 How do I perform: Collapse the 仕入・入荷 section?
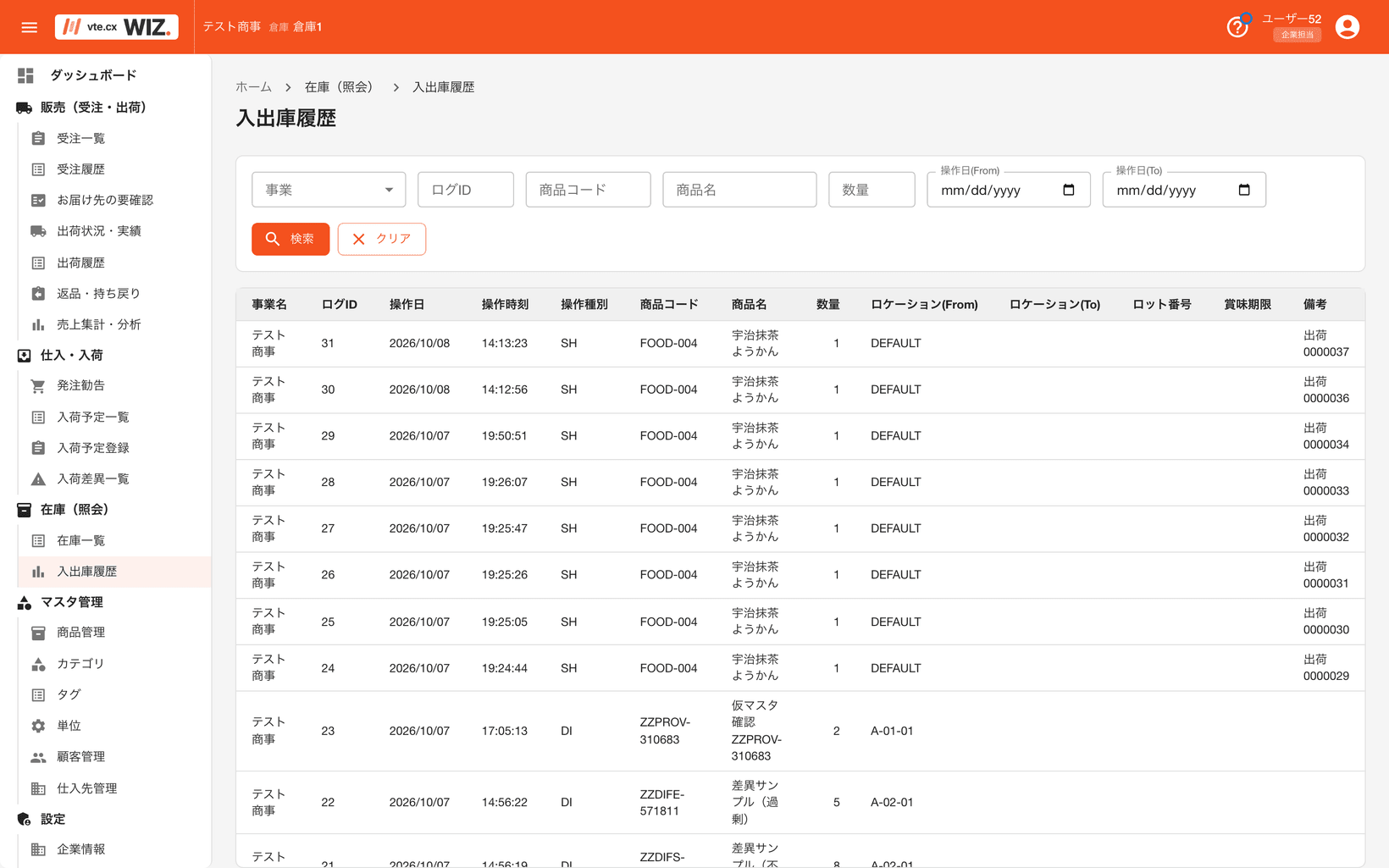point(72,355)
